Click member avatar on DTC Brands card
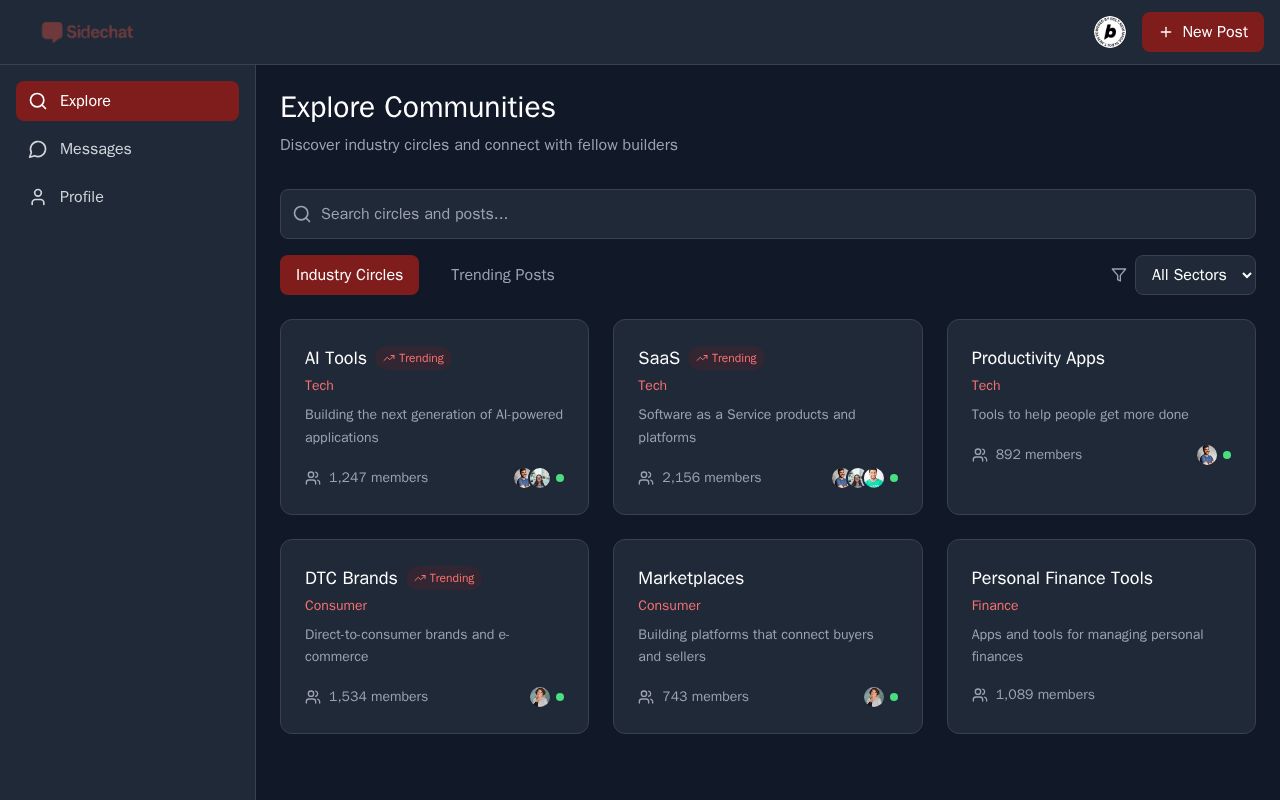Screen dimensions: 1280x800 click(x=540, y=697)
